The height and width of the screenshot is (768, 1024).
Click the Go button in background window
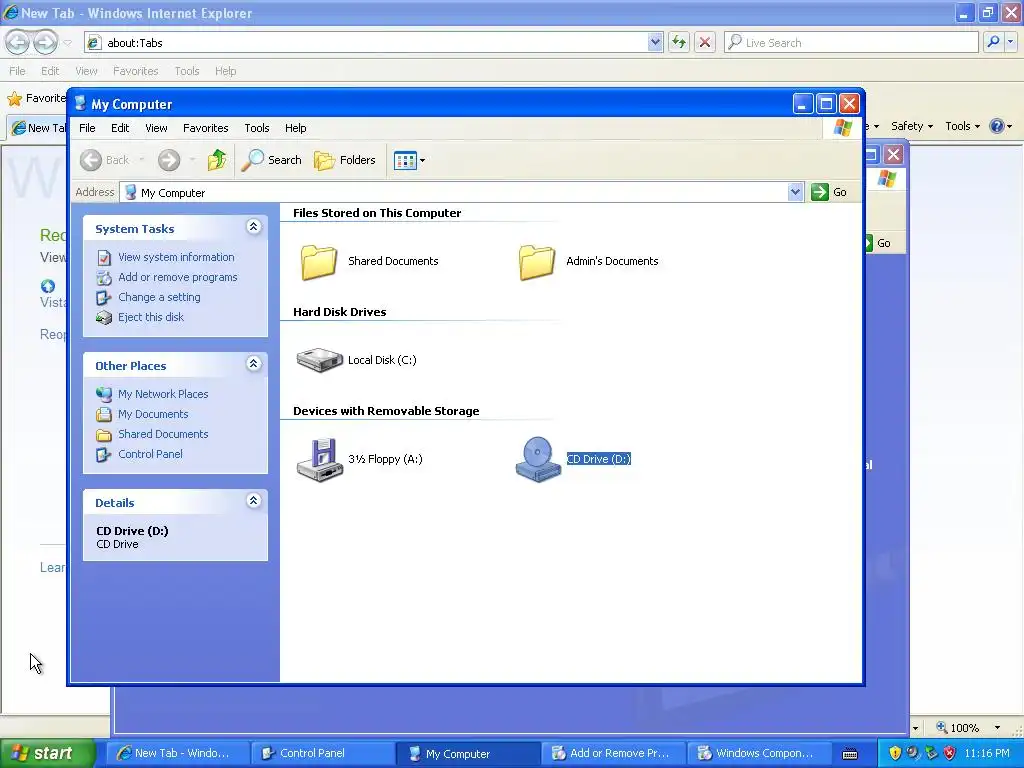tap(879, 243)
